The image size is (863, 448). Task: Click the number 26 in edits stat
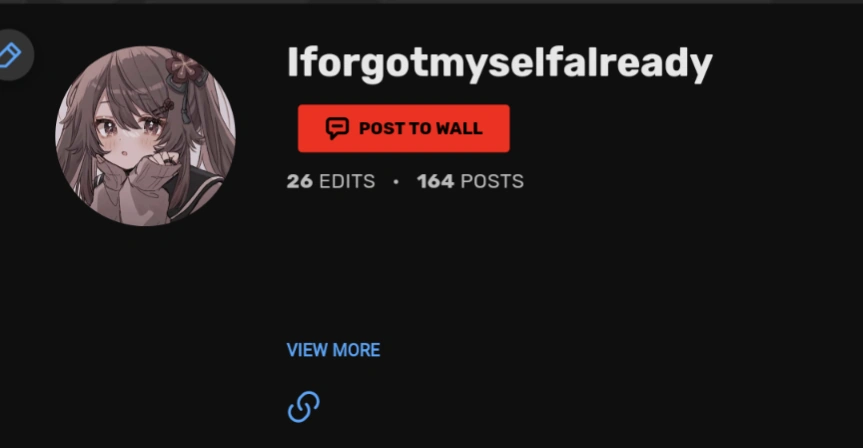pyautogui.click(x=299, y=181)
